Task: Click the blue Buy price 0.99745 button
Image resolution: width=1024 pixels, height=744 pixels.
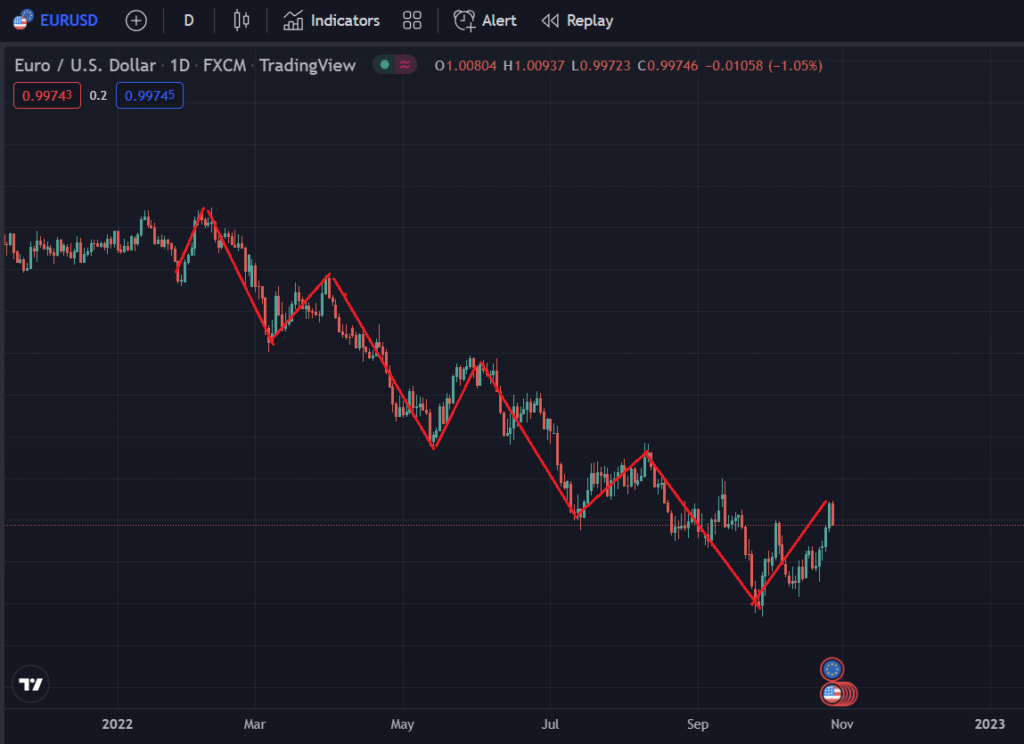Action: 149,95
